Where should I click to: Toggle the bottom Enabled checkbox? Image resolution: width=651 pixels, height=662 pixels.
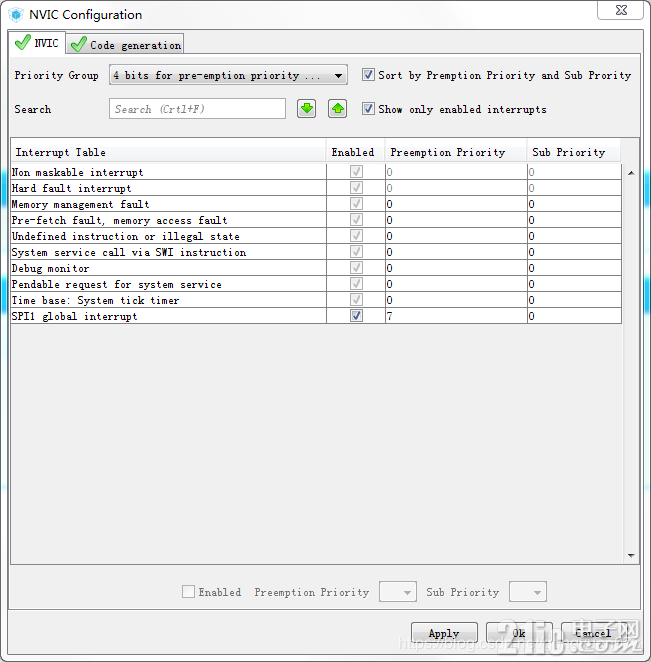point(188,591)
